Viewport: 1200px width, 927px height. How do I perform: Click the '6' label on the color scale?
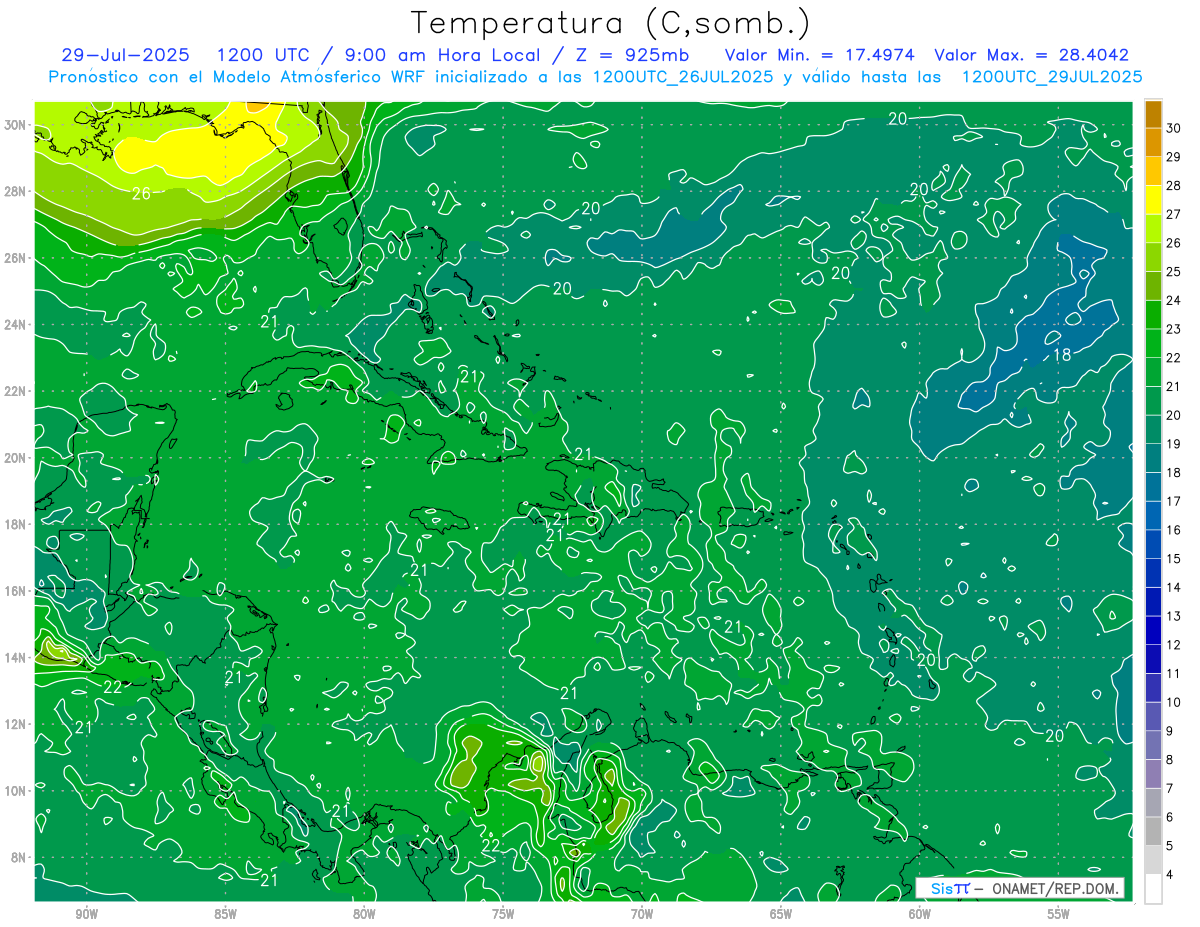pyautogui.click(x=1170, y=817)
